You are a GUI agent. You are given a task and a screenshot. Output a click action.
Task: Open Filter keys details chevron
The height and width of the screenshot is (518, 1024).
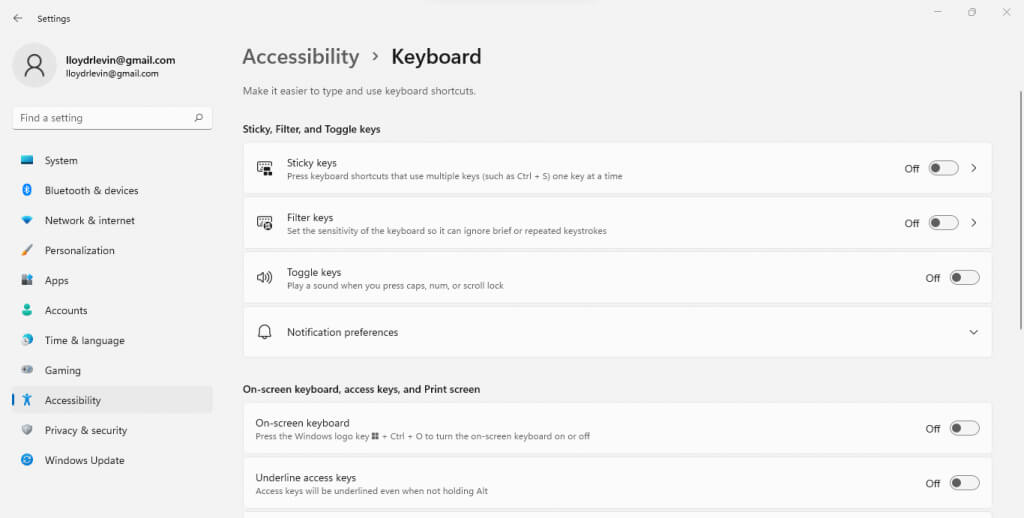pyautogui.click(x=974, y=223)
